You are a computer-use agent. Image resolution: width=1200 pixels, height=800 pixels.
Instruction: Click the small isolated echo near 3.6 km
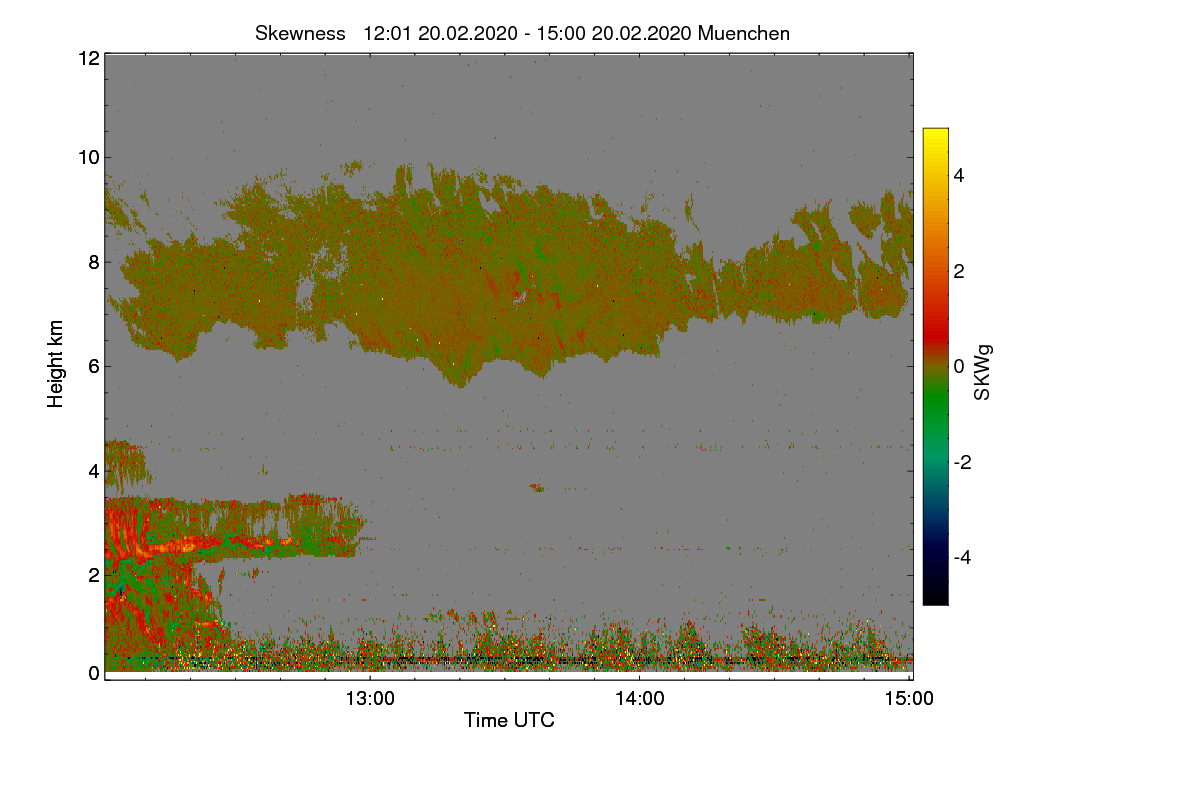tap(537, 488)
